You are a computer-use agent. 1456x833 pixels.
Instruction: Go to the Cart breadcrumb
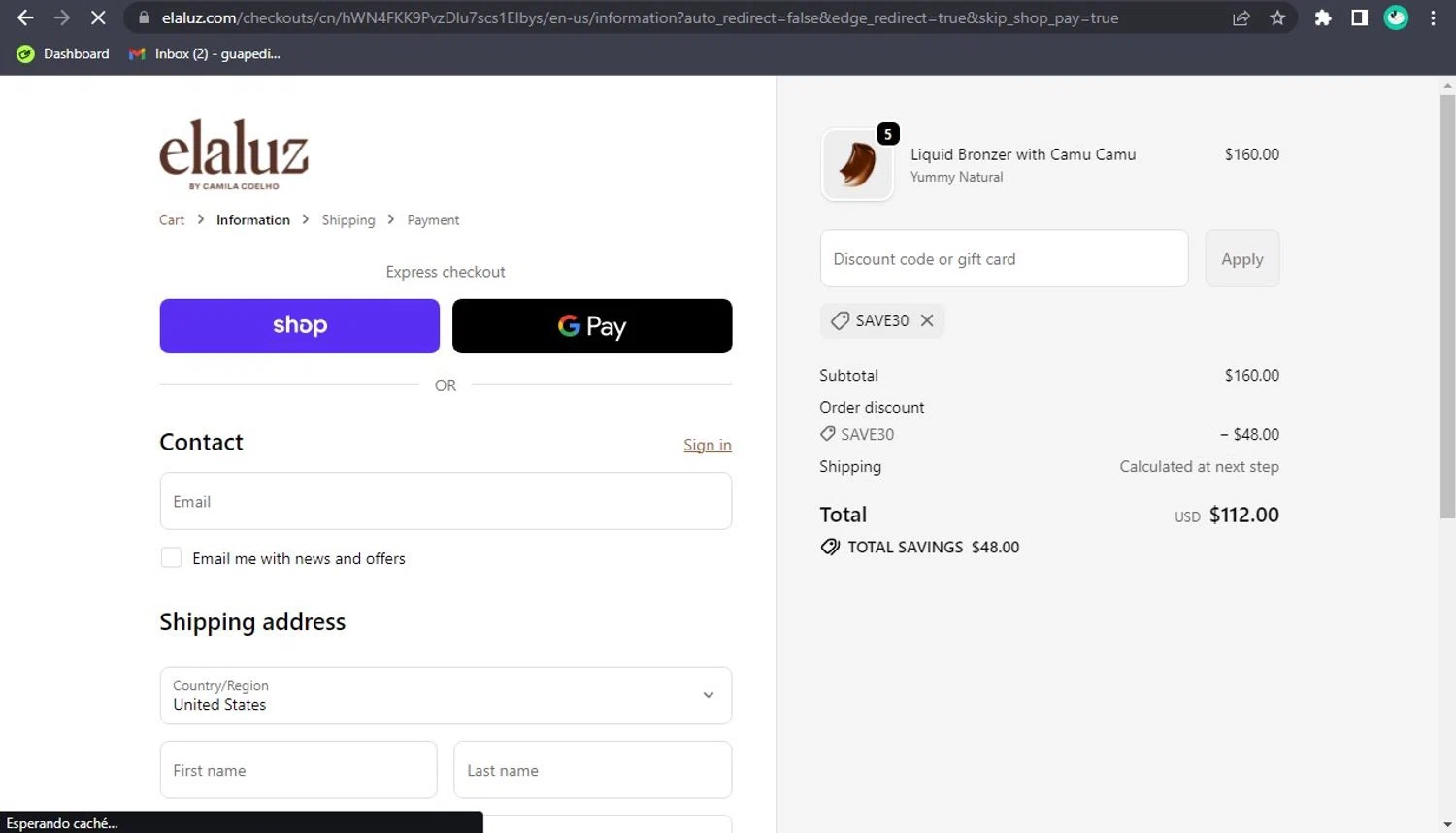click(x=172, y=220)
